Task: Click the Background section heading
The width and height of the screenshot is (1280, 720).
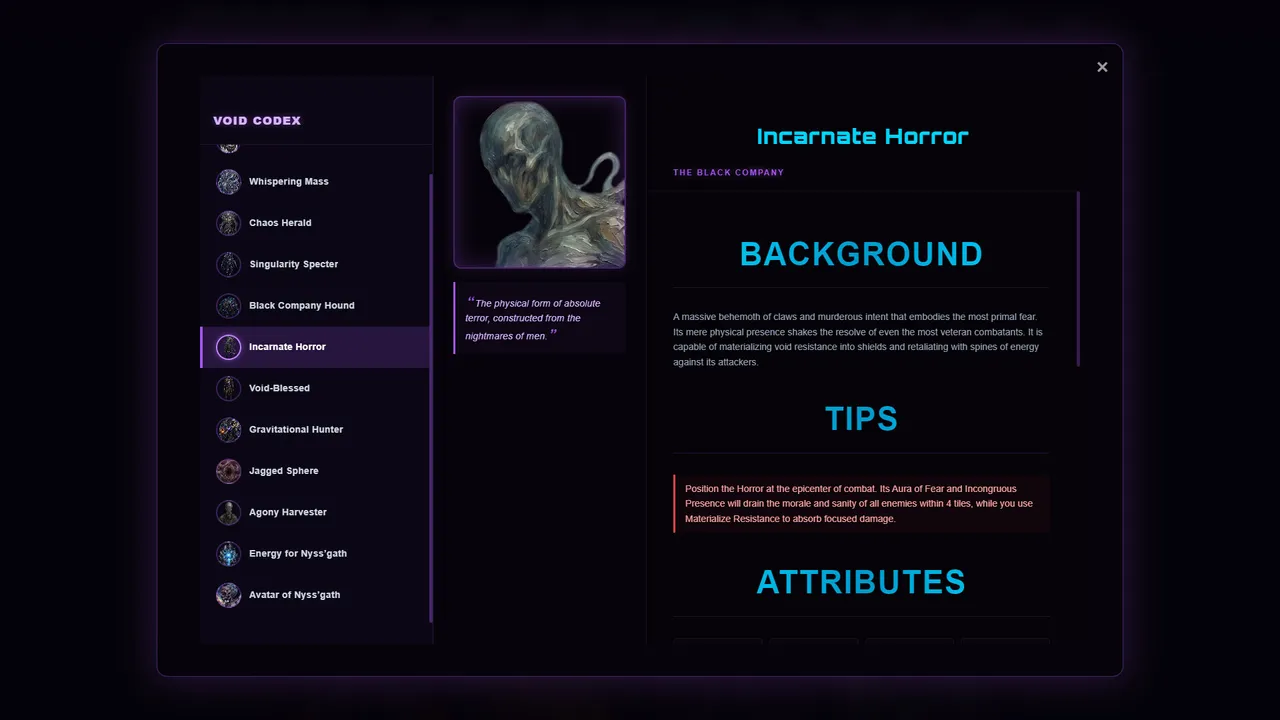Action: click(x=861, y=254)
